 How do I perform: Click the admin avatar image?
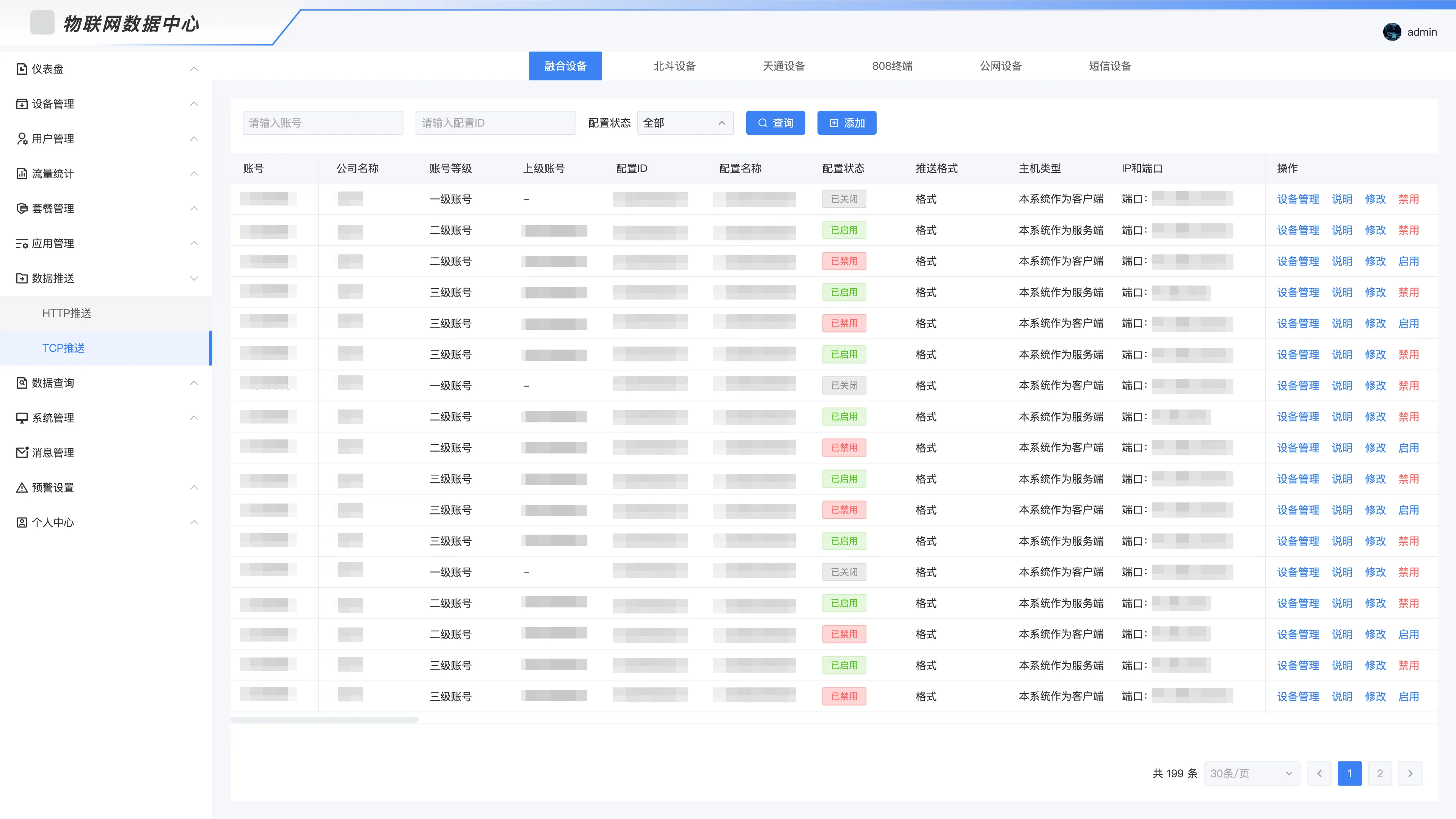coord(1392,32)
